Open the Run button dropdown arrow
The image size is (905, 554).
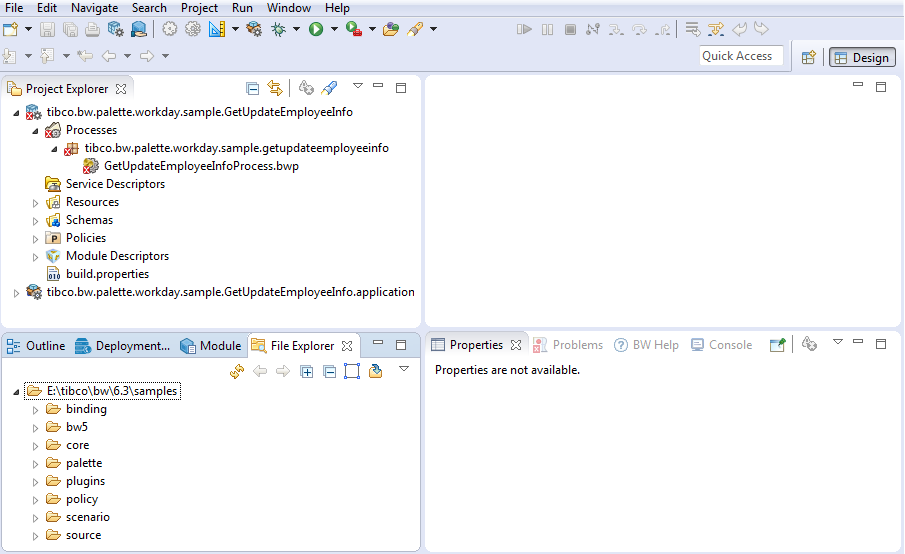334,29
